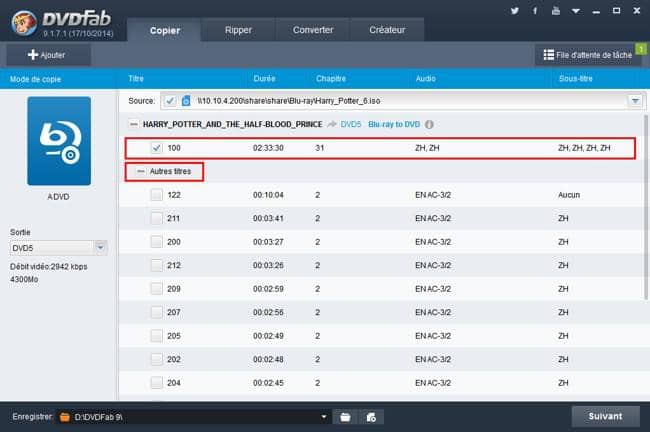Click the info icon next to Blu-ray to DVD
The height and width of the screenshot is (432, 650).
429,124
